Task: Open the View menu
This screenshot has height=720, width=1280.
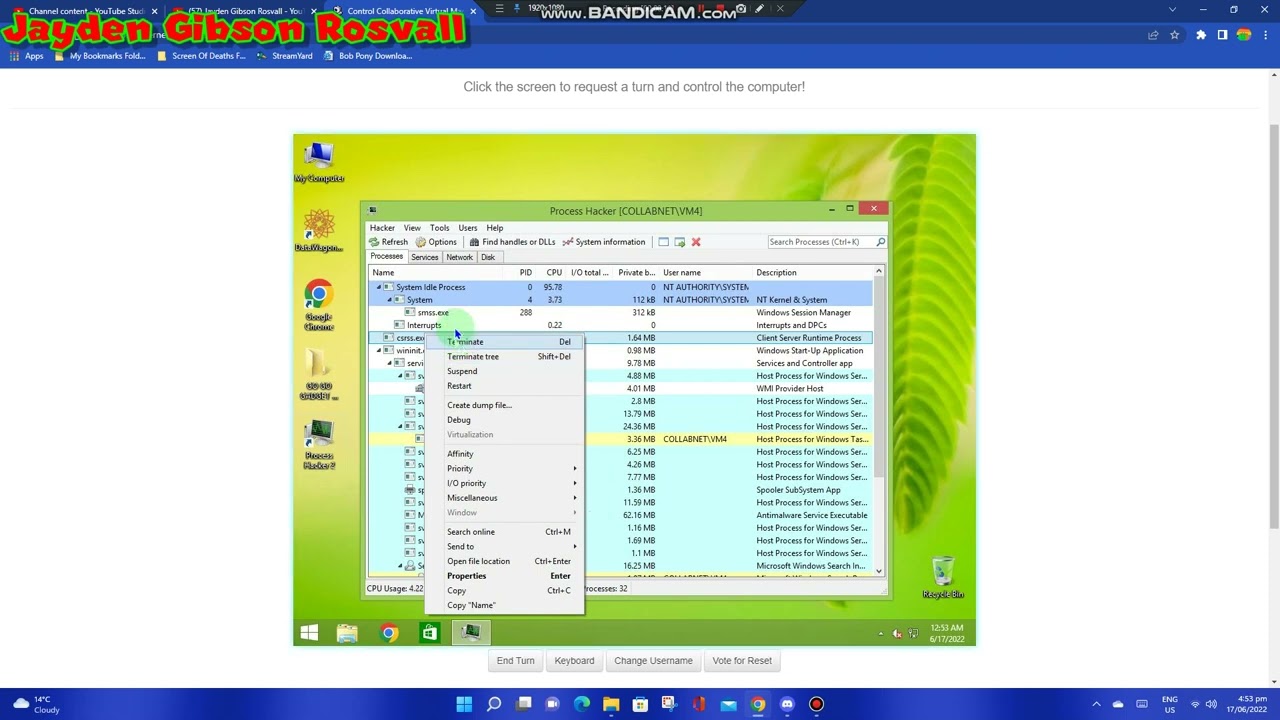Action: [x=412, y=228]
